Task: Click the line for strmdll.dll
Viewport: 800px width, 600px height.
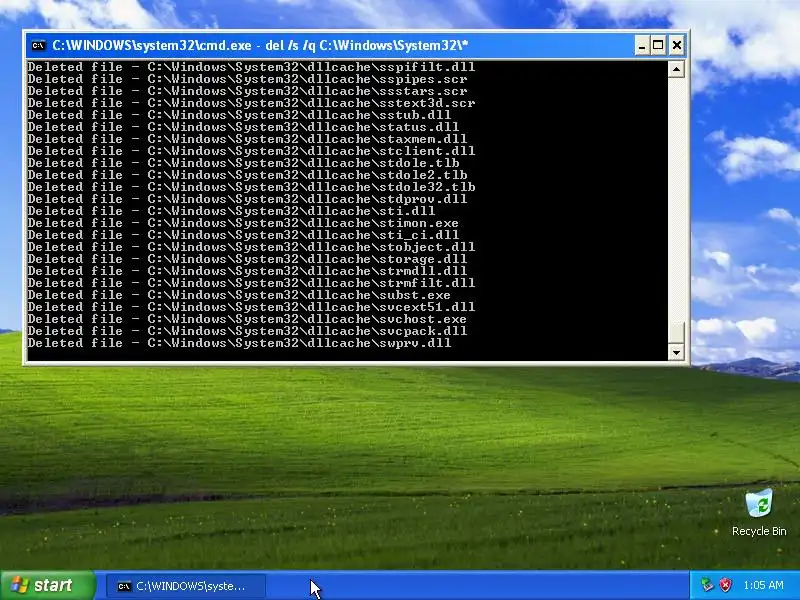Action: pos(247,271)
